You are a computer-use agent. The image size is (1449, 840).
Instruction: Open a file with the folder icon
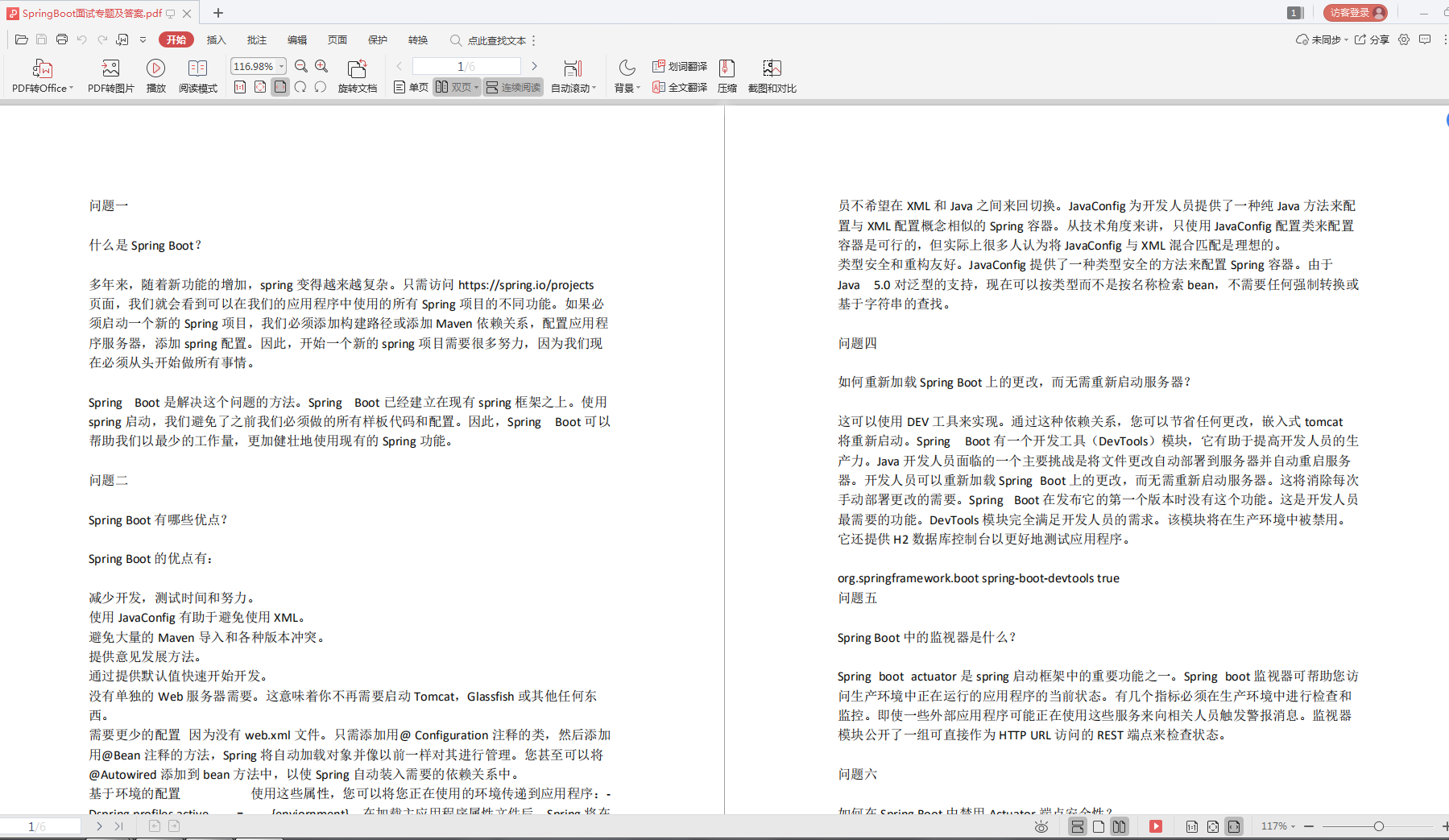coord(22,39)
